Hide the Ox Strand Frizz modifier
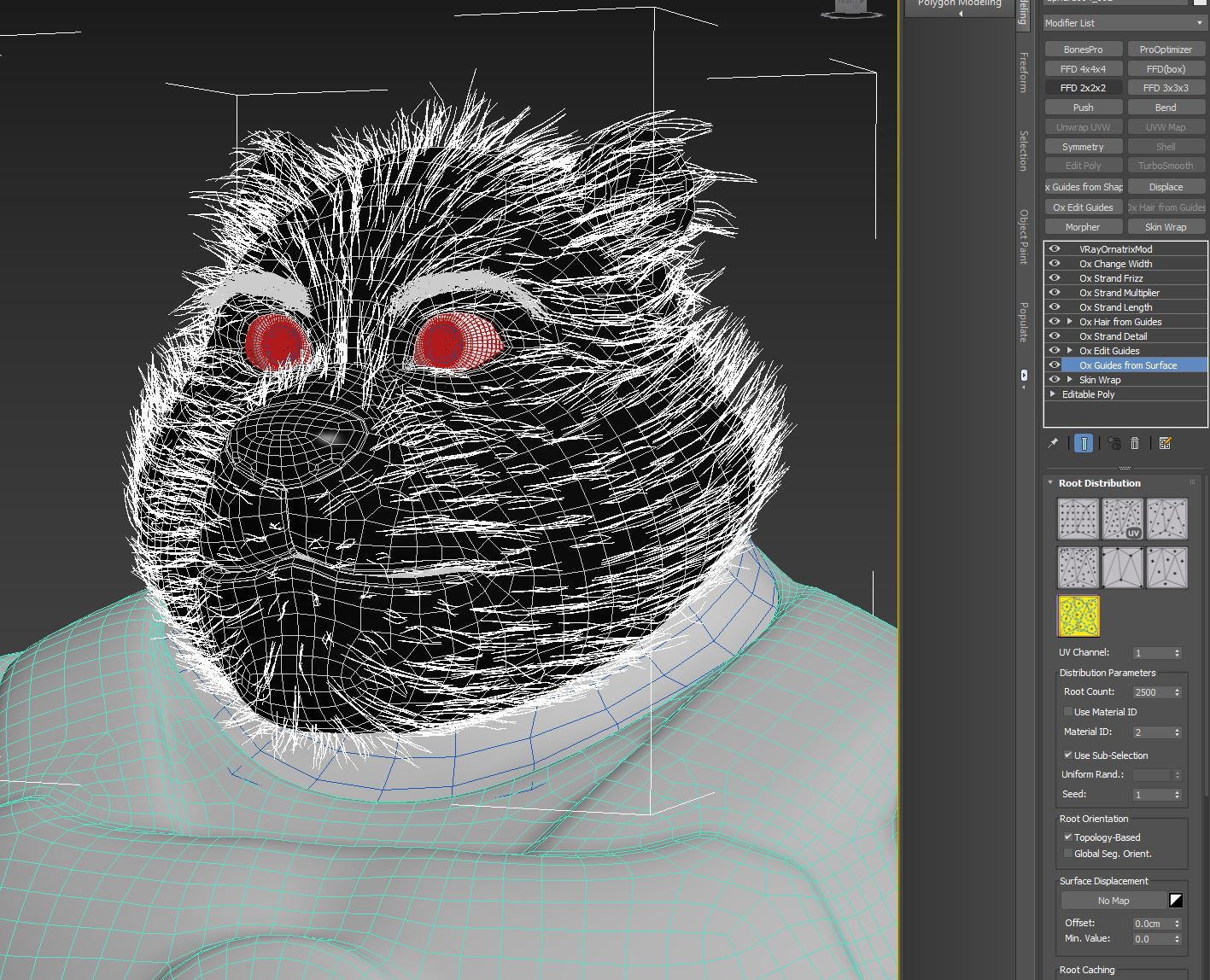 point(1055,278)
